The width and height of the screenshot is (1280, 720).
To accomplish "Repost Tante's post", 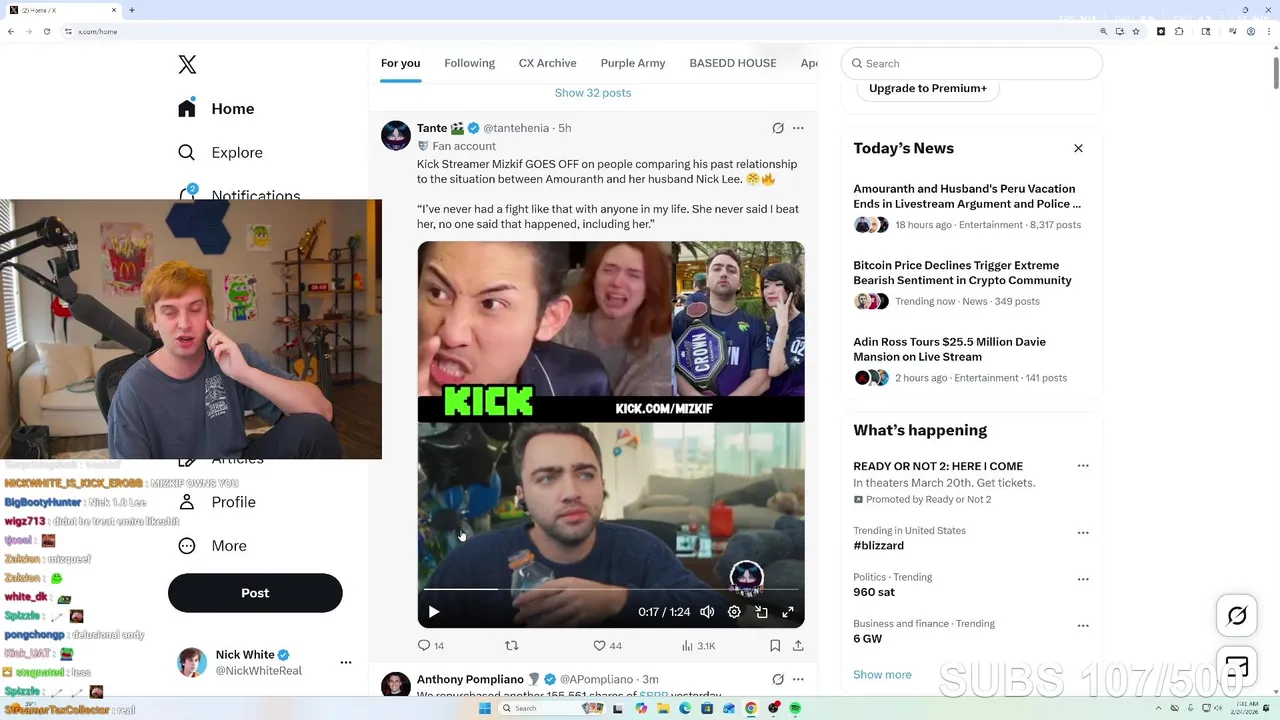I will tap(512, 646).
